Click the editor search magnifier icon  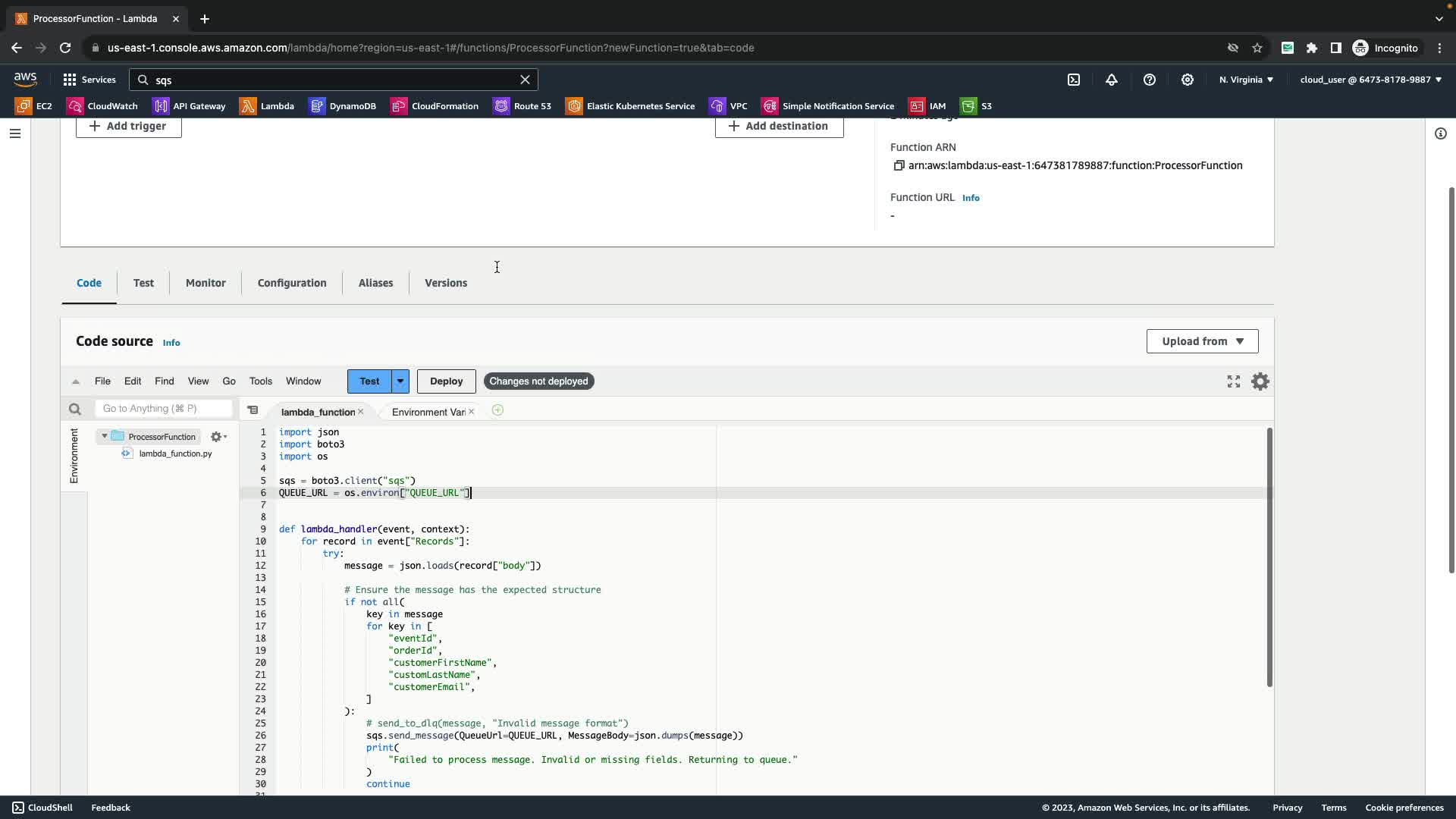pyautogui.click(x=74, y=409)
